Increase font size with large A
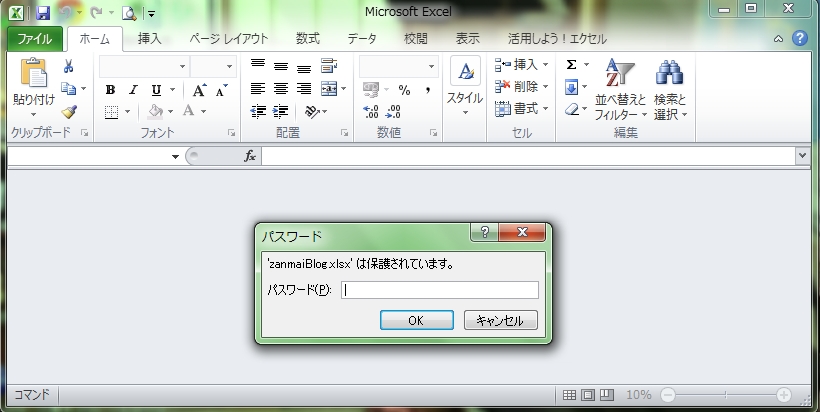The width and height of the screenshot is (820, 412). click(x=199, y=90)
